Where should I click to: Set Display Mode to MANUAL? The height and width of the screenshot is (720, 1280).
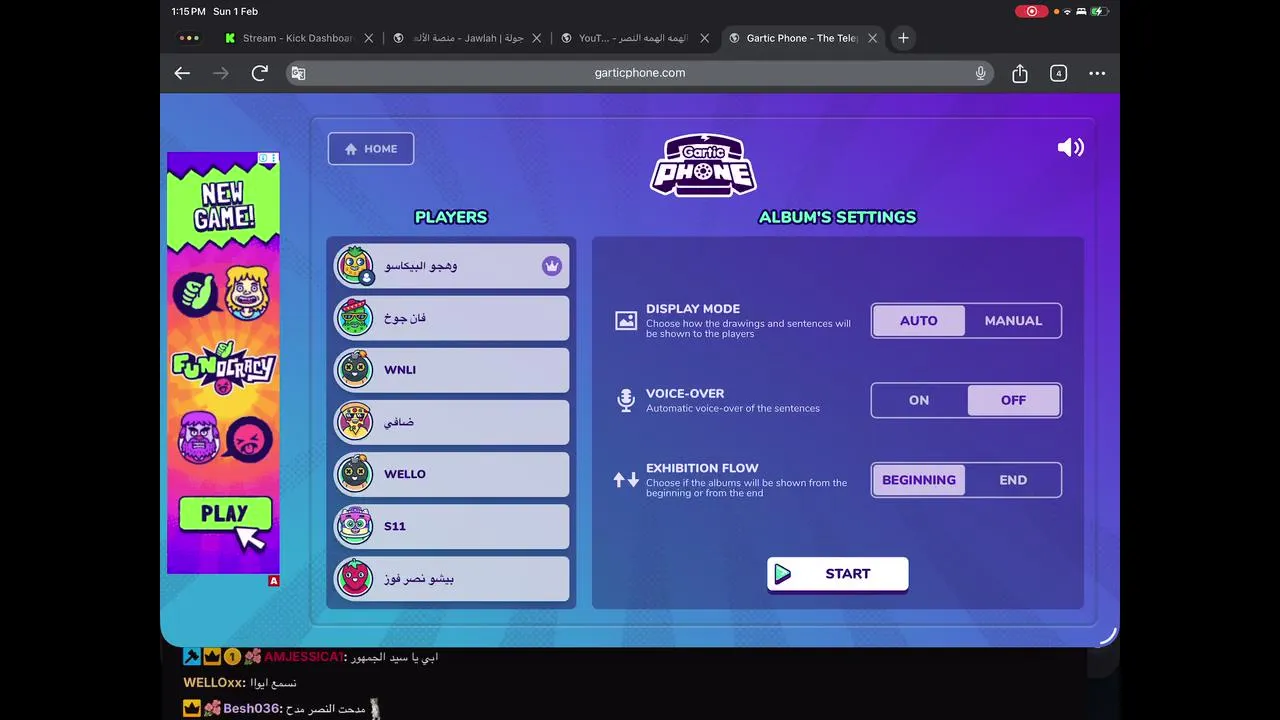click(x=1013, y=321)
